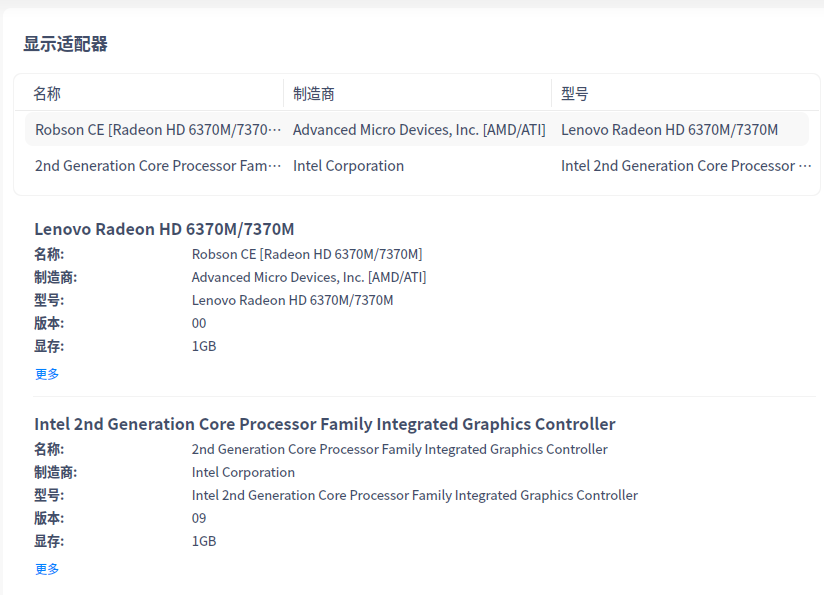
Task: Click the 型号 column header
Action: [x=575, y=94]
